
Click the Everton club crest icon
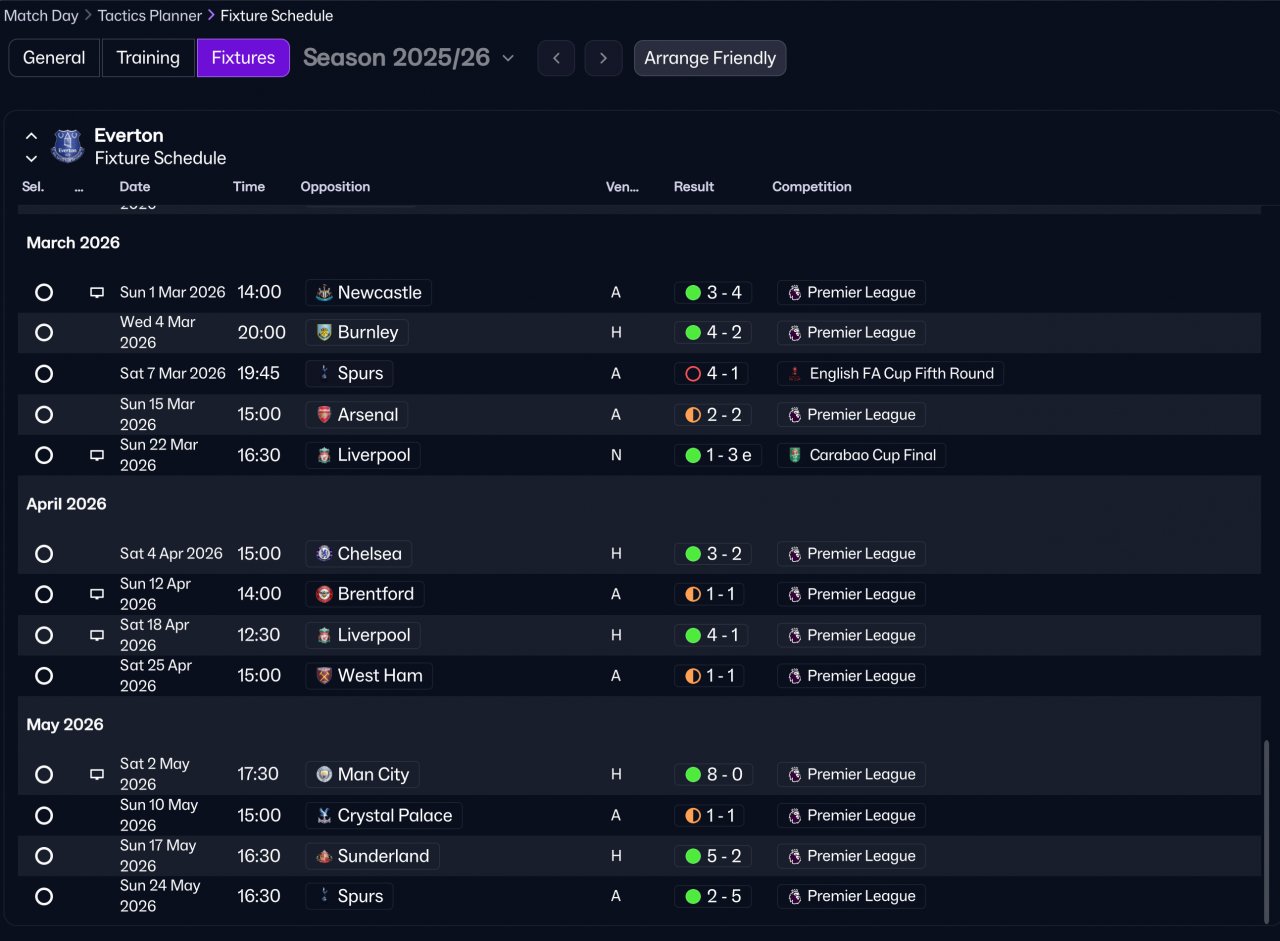coord(67,146)
